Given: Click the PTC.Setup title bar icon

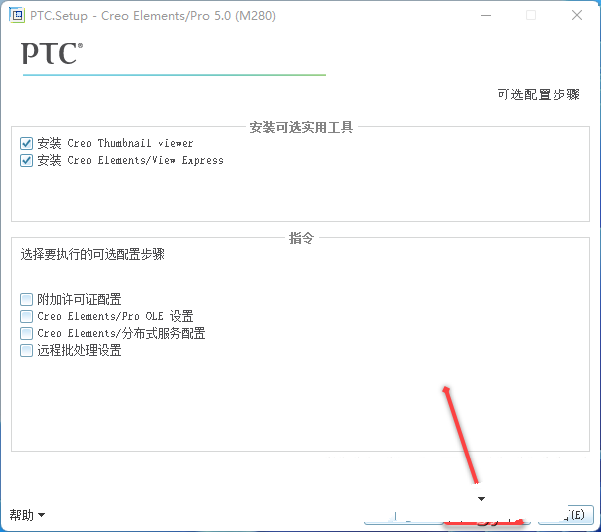Looking at the screenshot, I should [x=17, y=16].
